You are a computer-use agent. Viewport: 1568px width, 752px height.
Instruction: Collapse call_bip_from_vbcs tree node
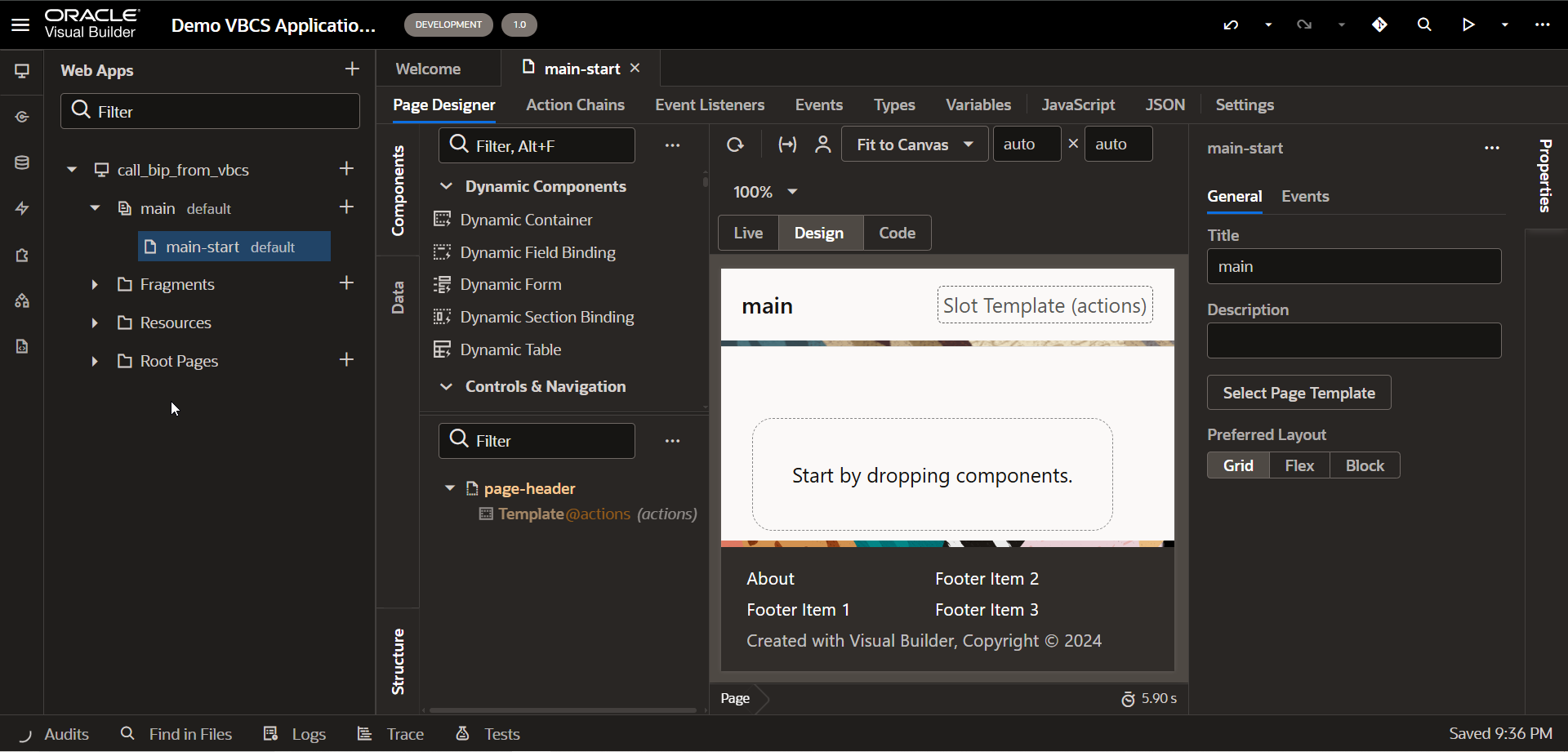point(72,170)
